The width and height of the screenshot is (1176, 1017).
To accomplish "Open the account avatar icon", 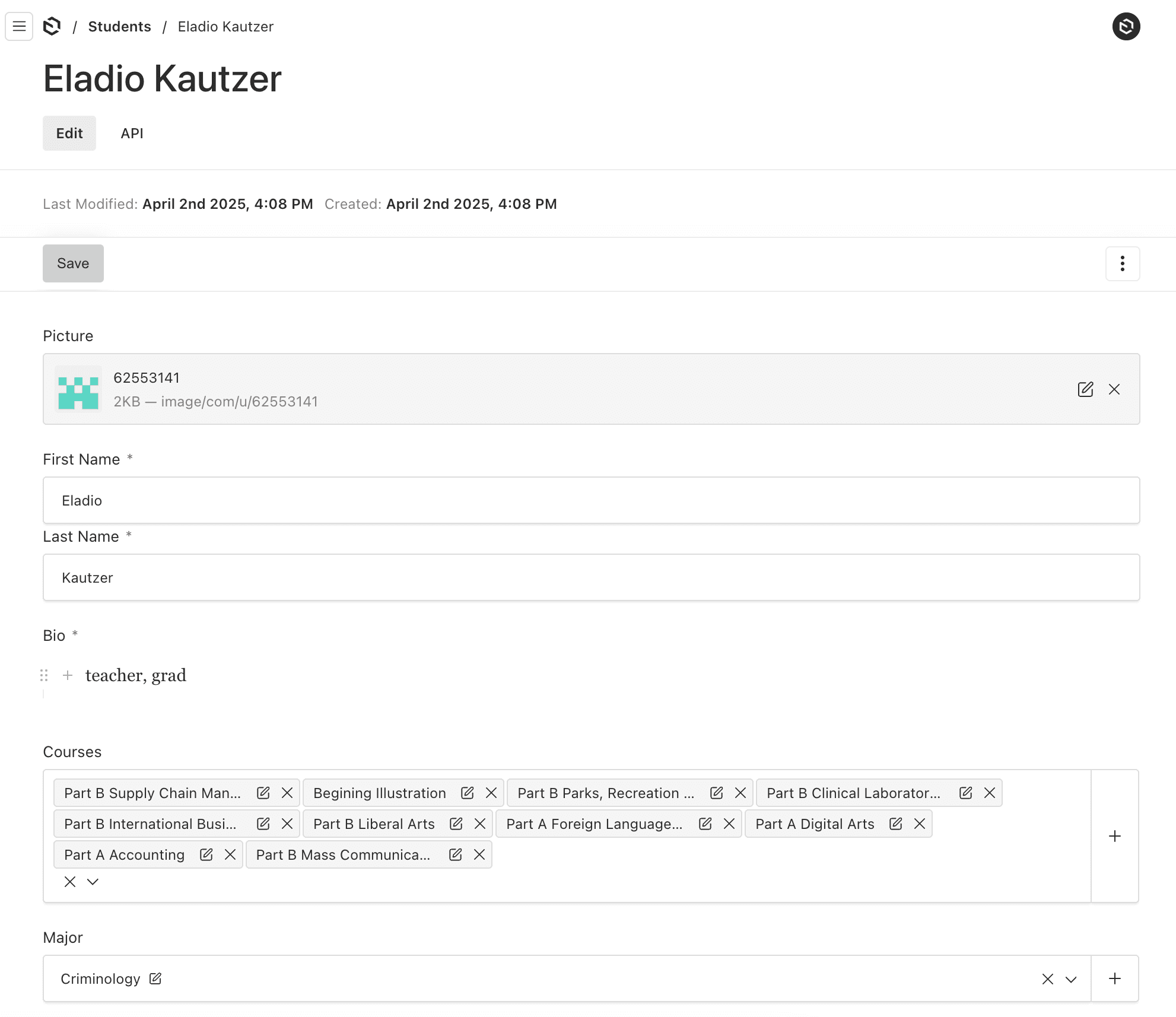I will click(1126, 26).
